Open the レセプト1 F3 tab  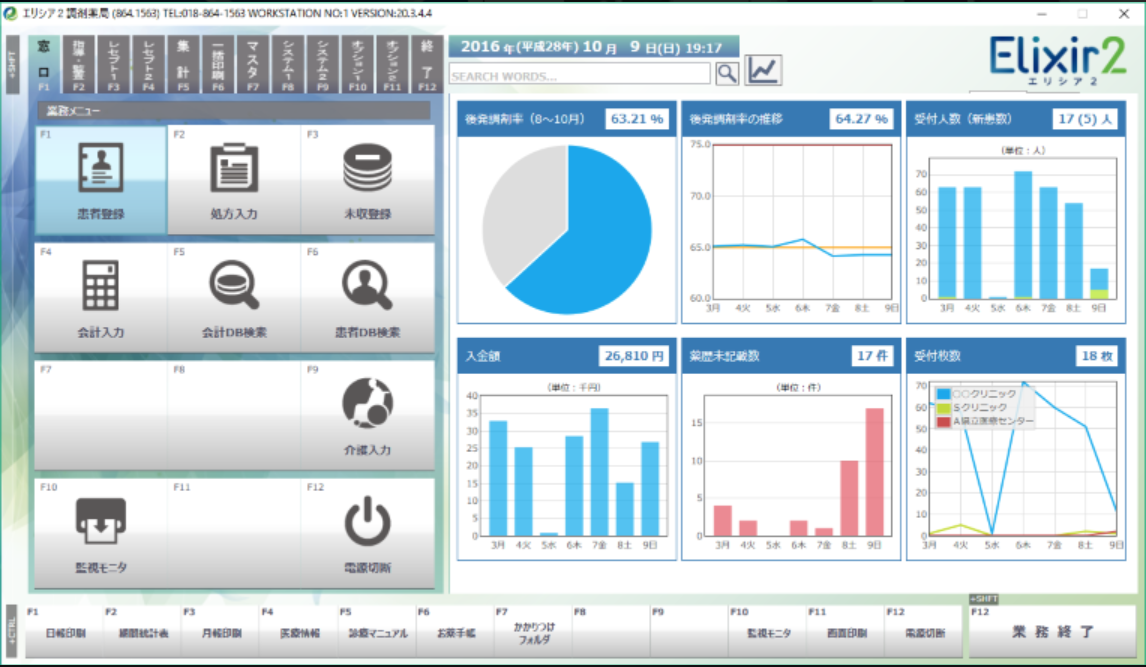pyautogui.click(x=113, y=65)
